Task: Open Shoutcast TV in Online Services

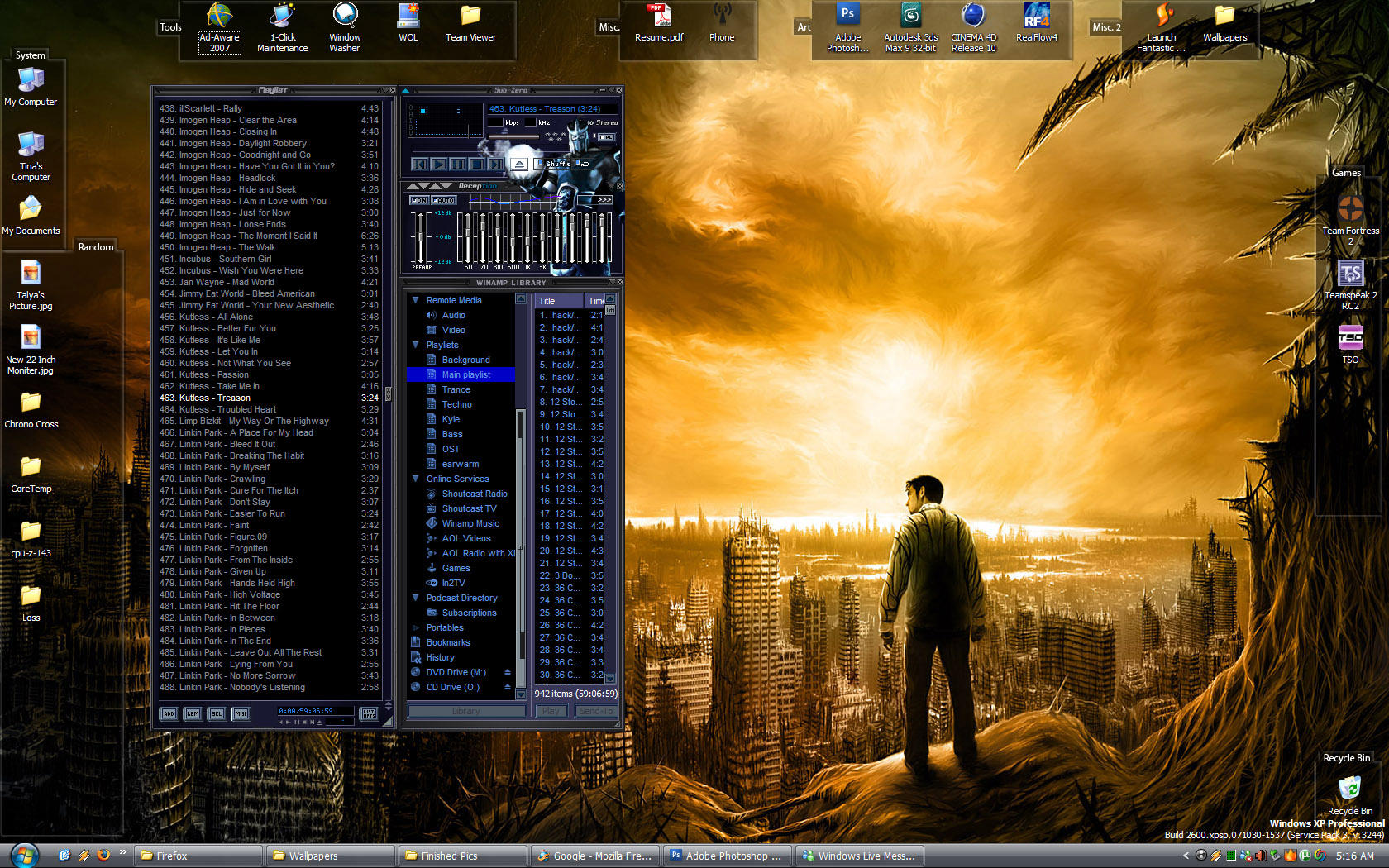Action: point(469,508)
